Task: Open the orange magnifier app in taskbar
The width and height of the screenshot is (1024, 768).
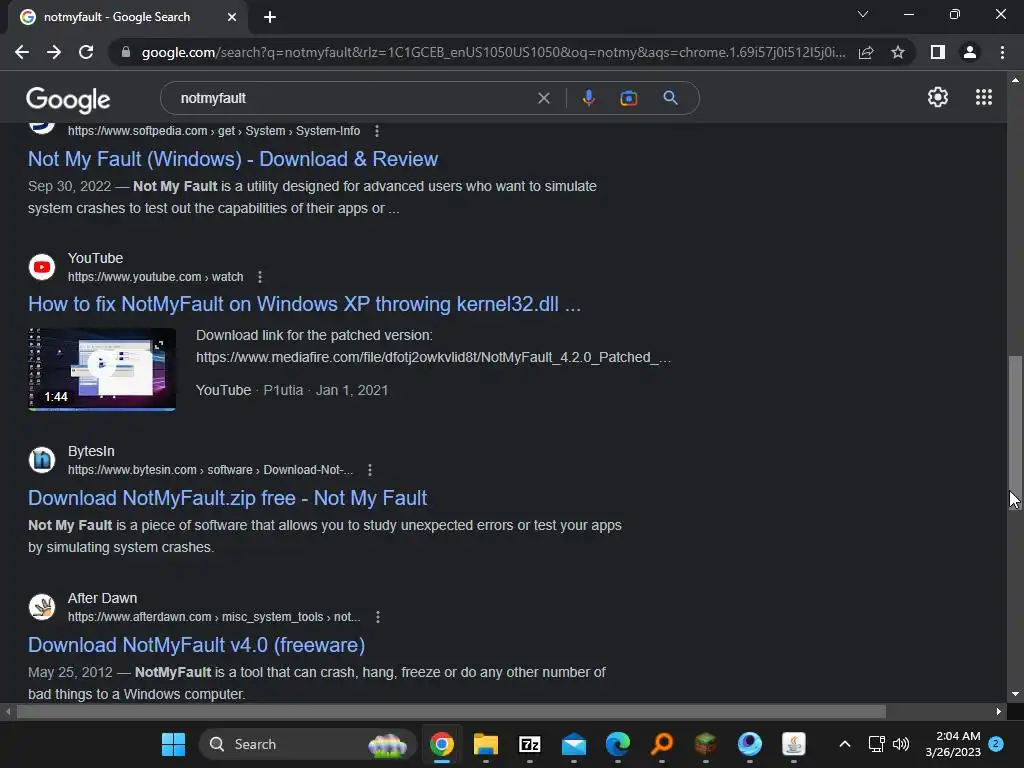Action: click(x=662, y=744)
